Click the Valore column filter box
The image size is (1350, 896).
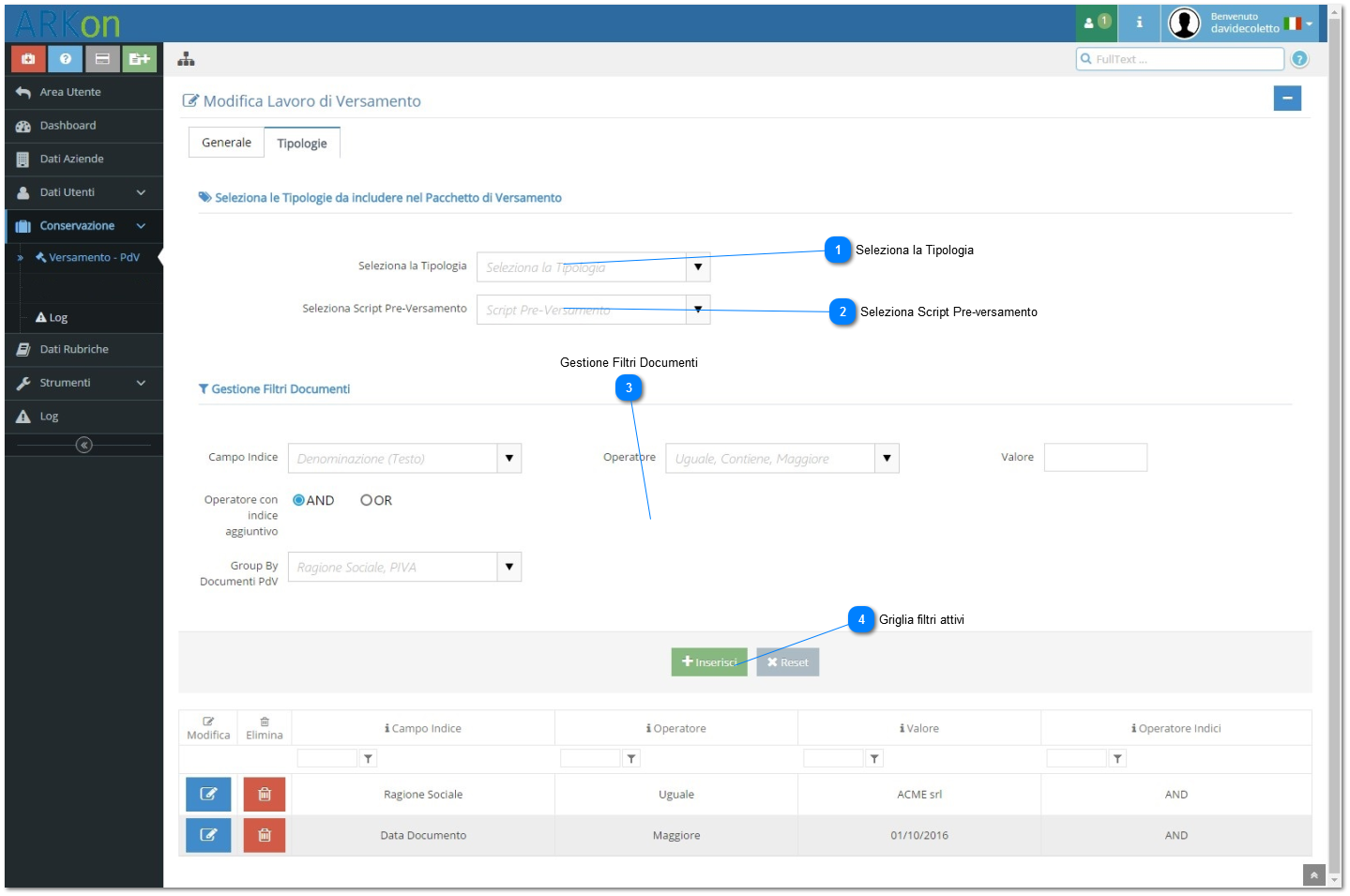[x=833, y=758]
